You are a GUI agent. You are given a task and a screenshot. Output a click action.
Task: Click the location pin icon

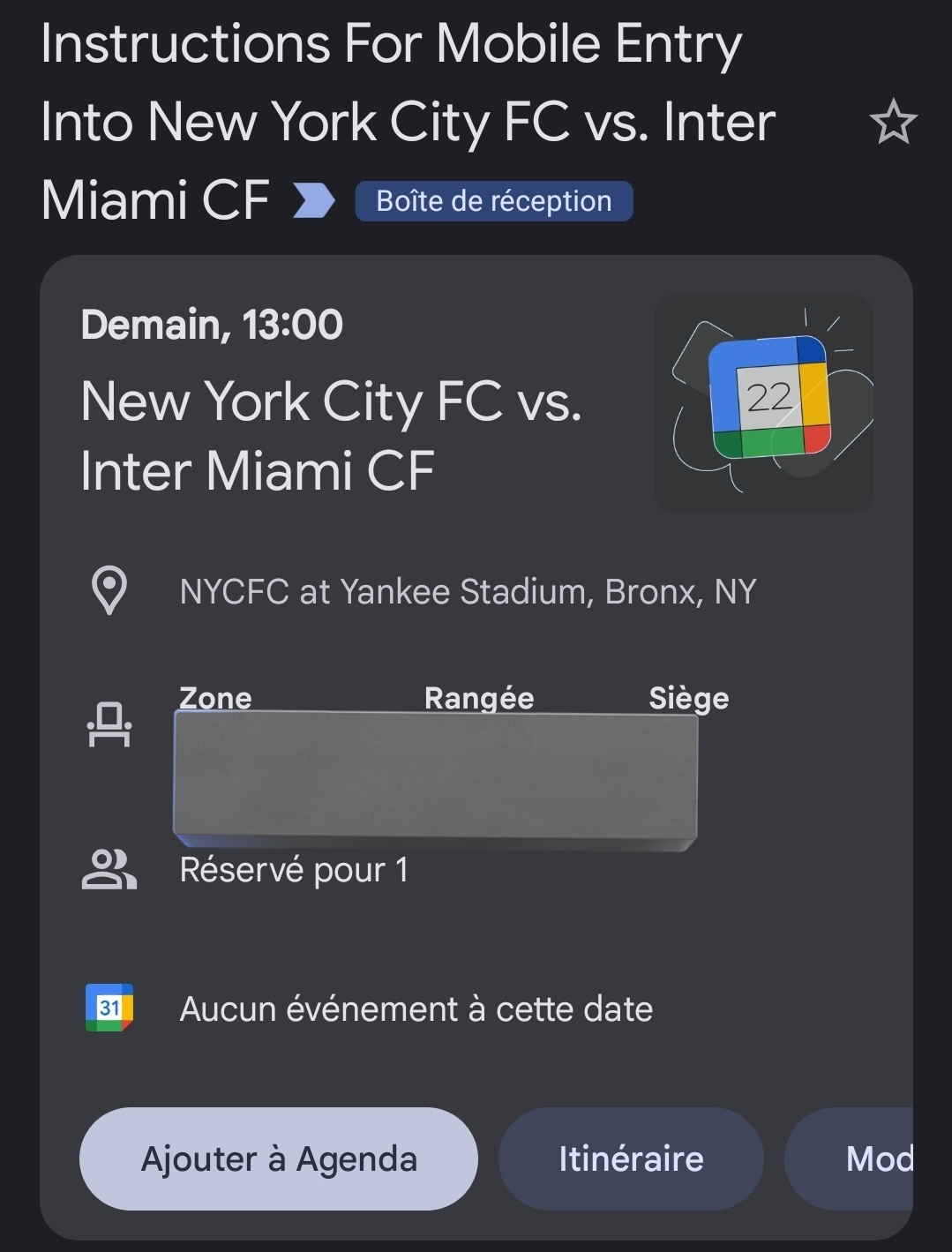pos(109,590)
